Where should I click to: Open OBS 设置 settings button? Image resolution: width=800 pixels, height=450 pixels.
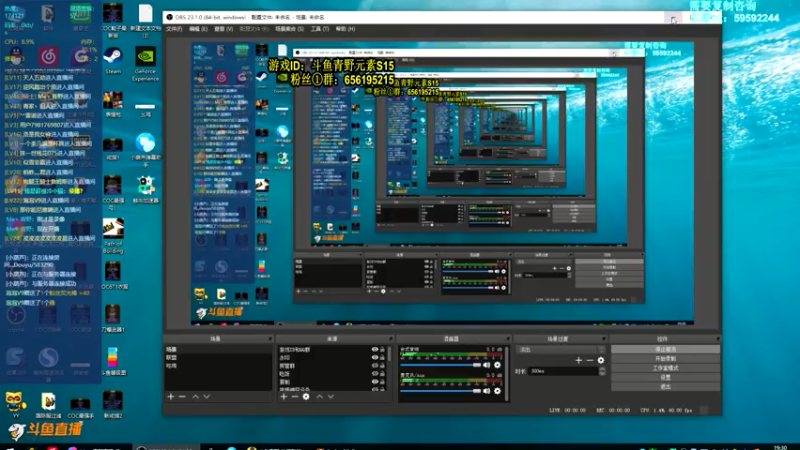[665, 377]
